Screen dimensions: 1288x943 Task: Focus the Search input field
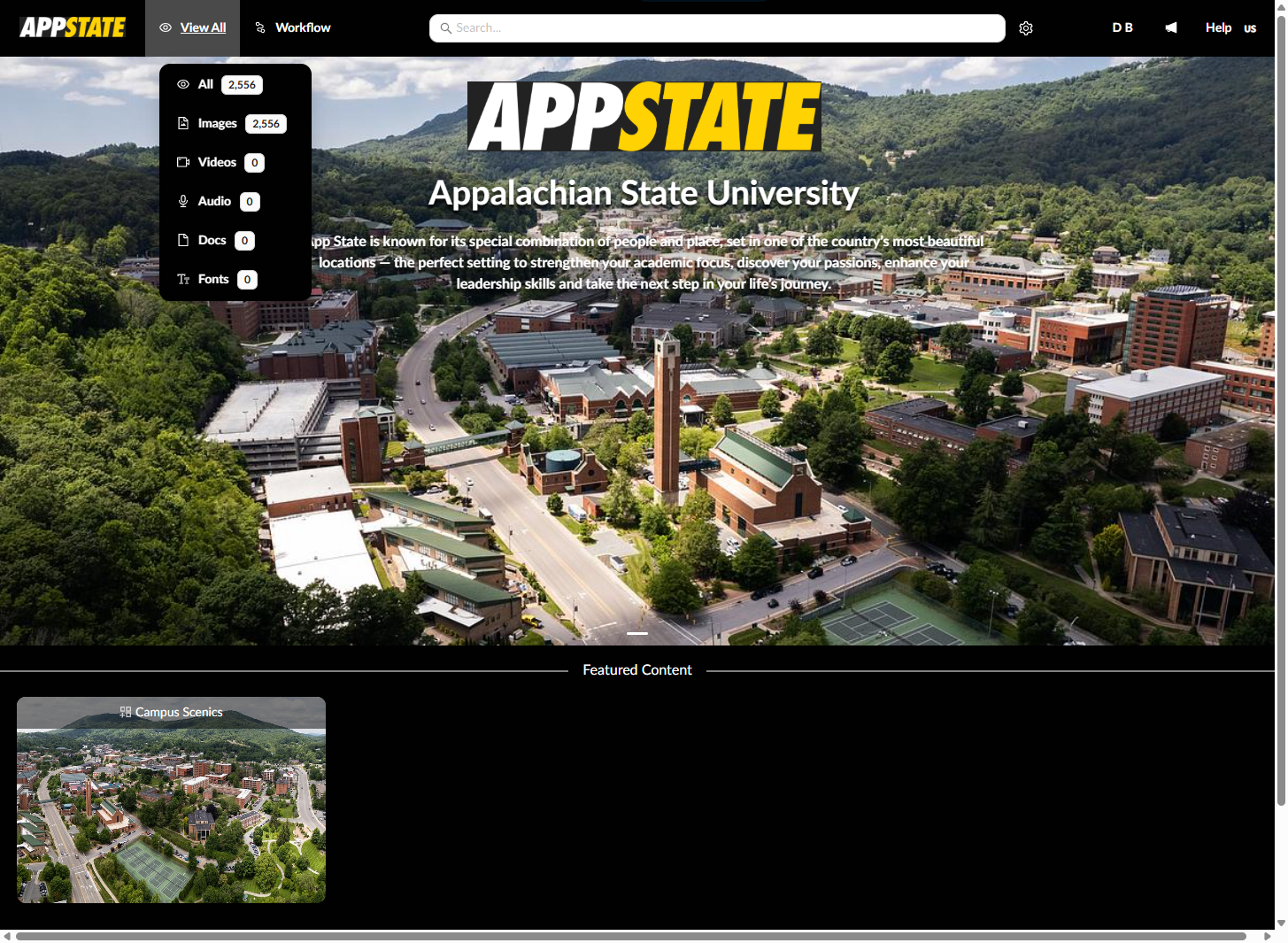click(x=717, y=28)
